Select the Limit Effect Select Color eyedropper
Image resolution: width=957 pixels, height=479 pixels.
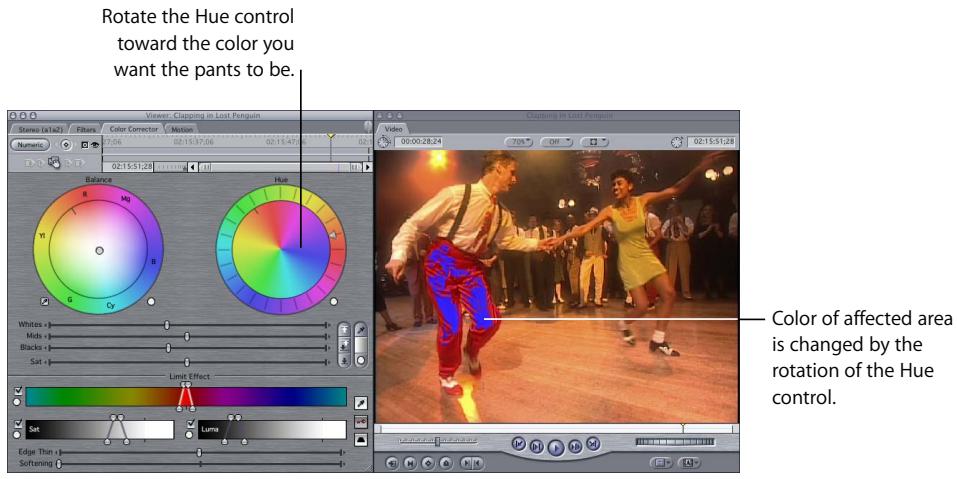click(361, 403)
